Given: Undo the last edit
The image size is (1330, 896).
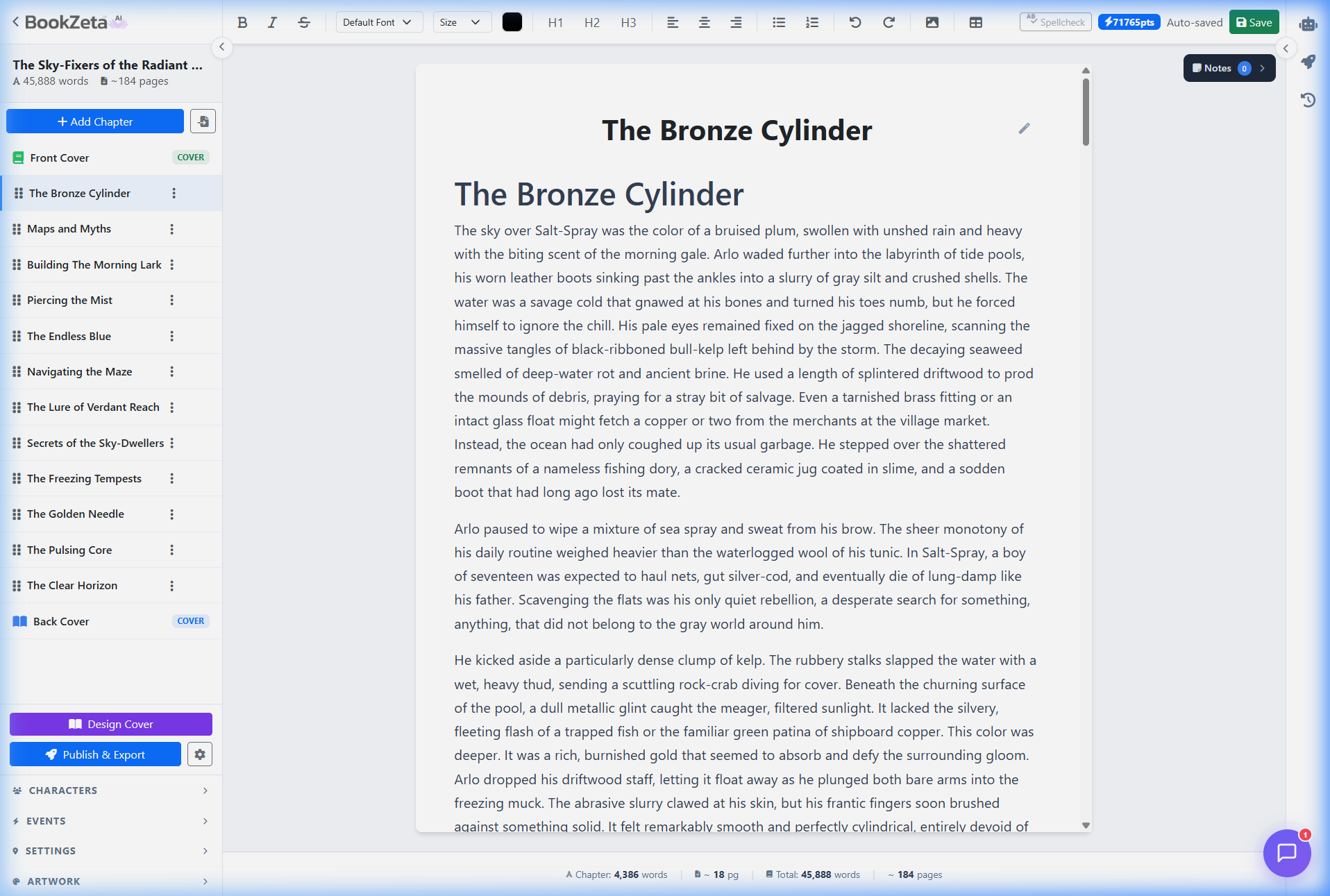Looking at the screenshot, I should (854, 22).
